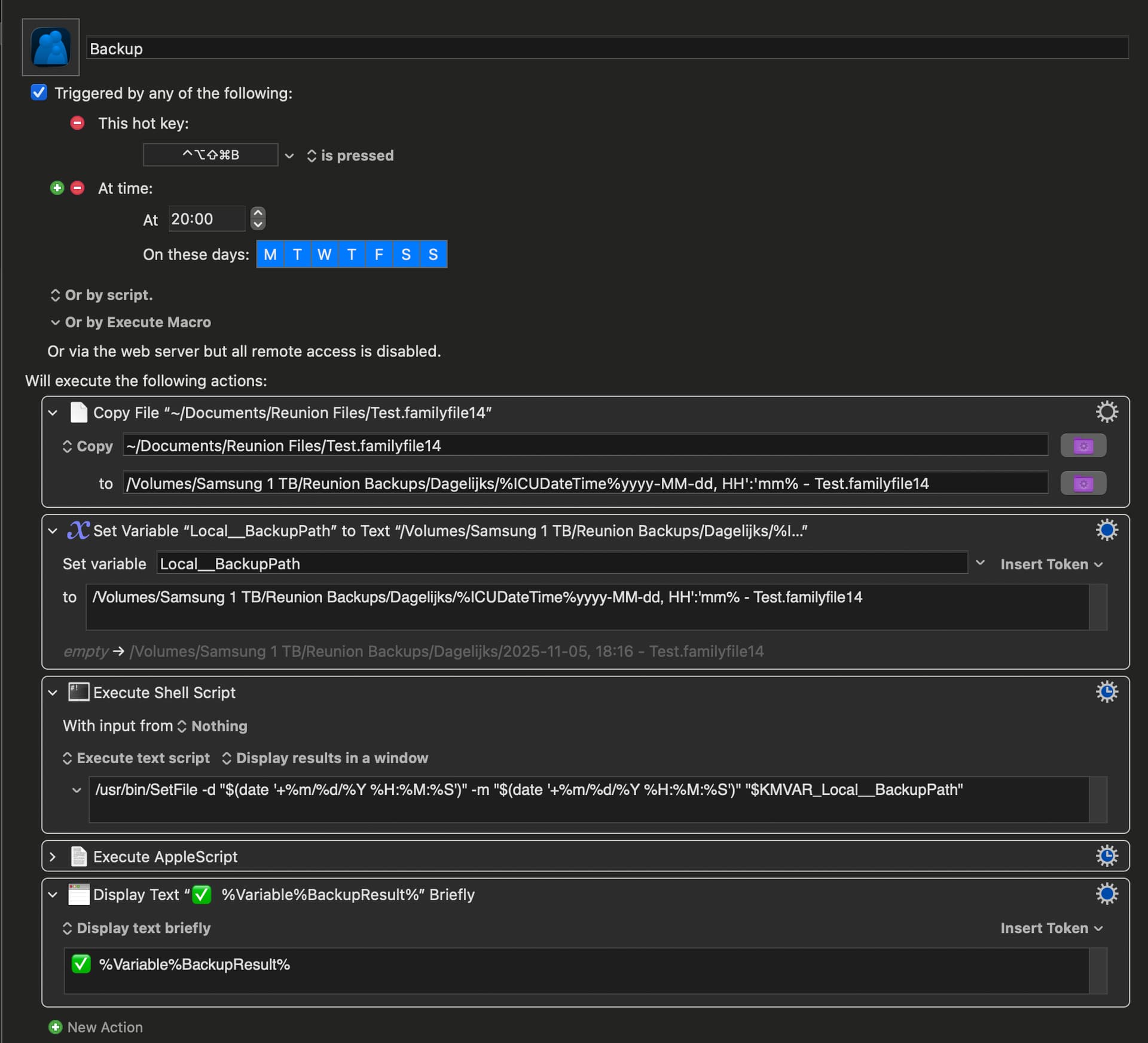Increase trigger time with stepper up arrow
The width and height of the screenshot is (1148, 1043).
coord(258,213)
